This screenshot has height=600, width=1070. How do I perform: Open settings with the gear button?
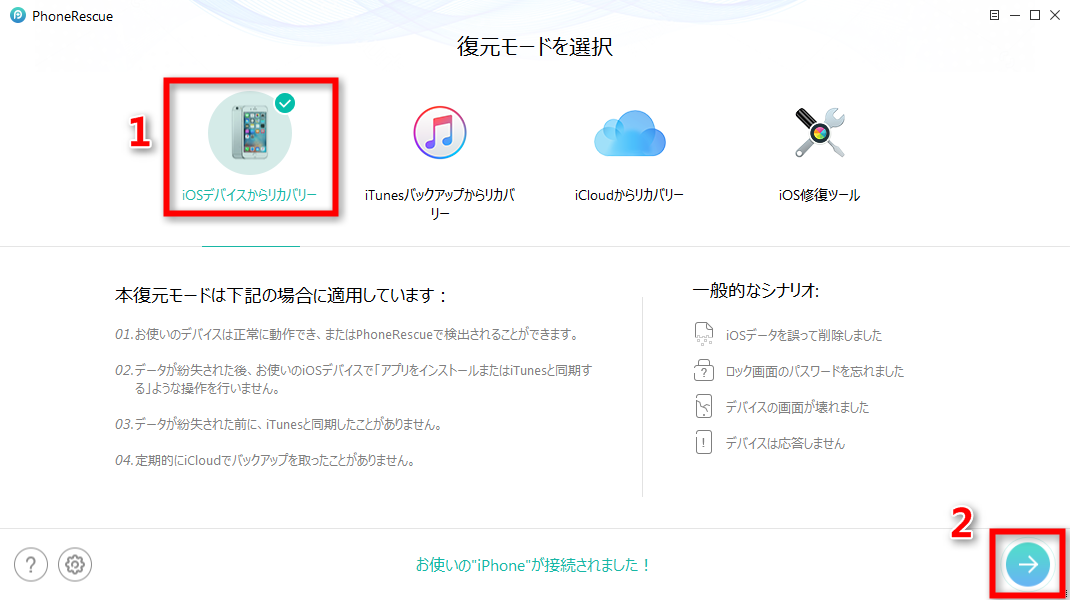pos(74,565)
